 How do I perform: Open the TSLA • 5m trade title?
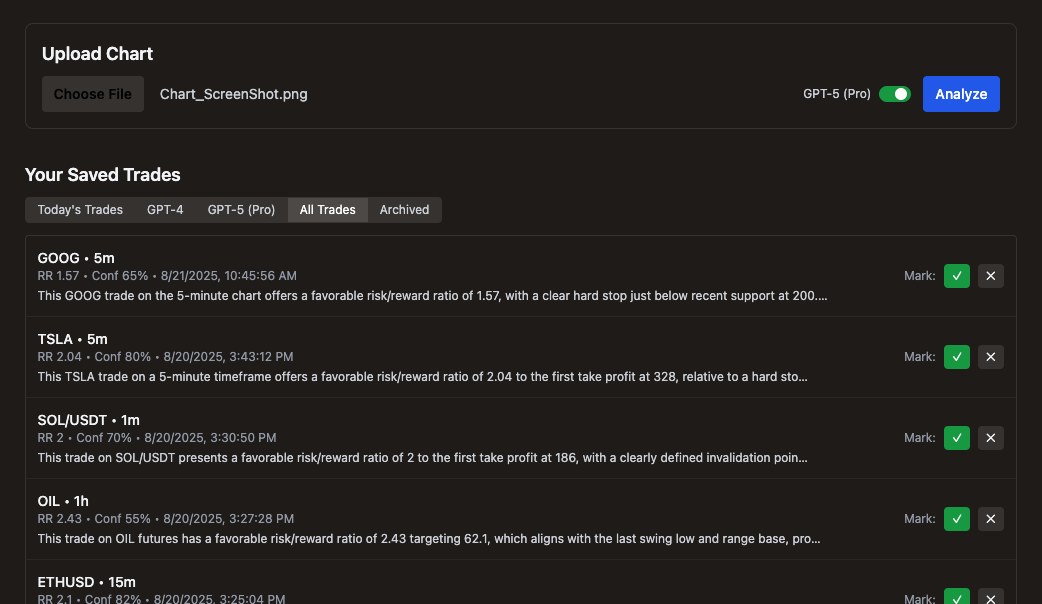pyautogui.click(x=72, y=339)
